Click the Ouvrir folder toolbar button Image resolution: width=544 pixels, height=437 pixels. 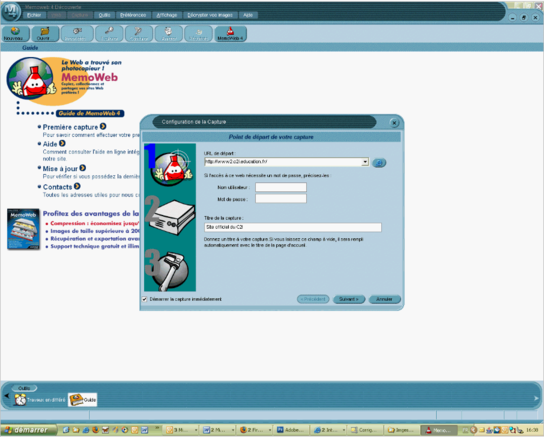[45, 34]
